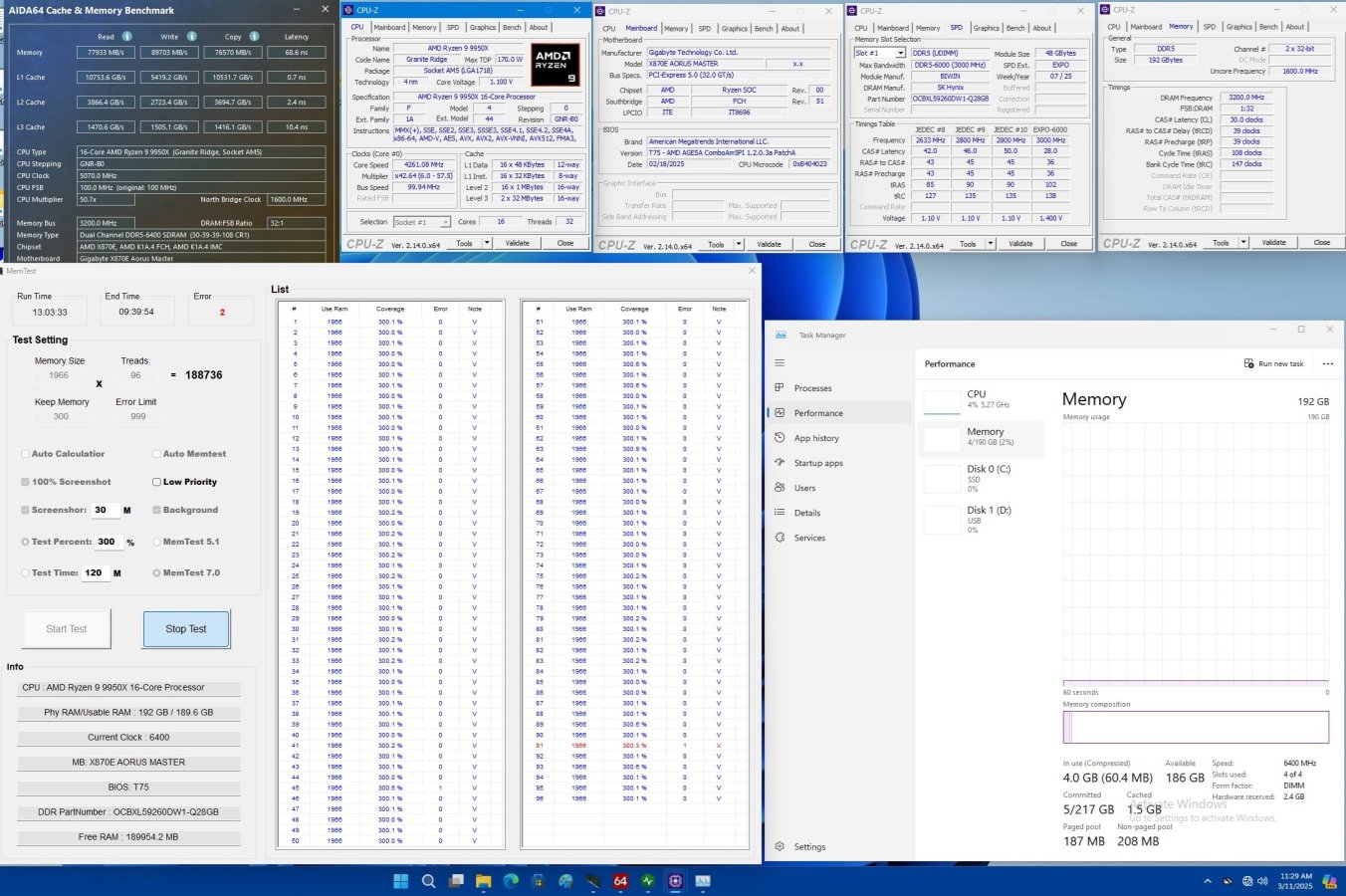
Task: Switch to the Bench tab in CPU-Z CPU window
Action: (512, 28)
